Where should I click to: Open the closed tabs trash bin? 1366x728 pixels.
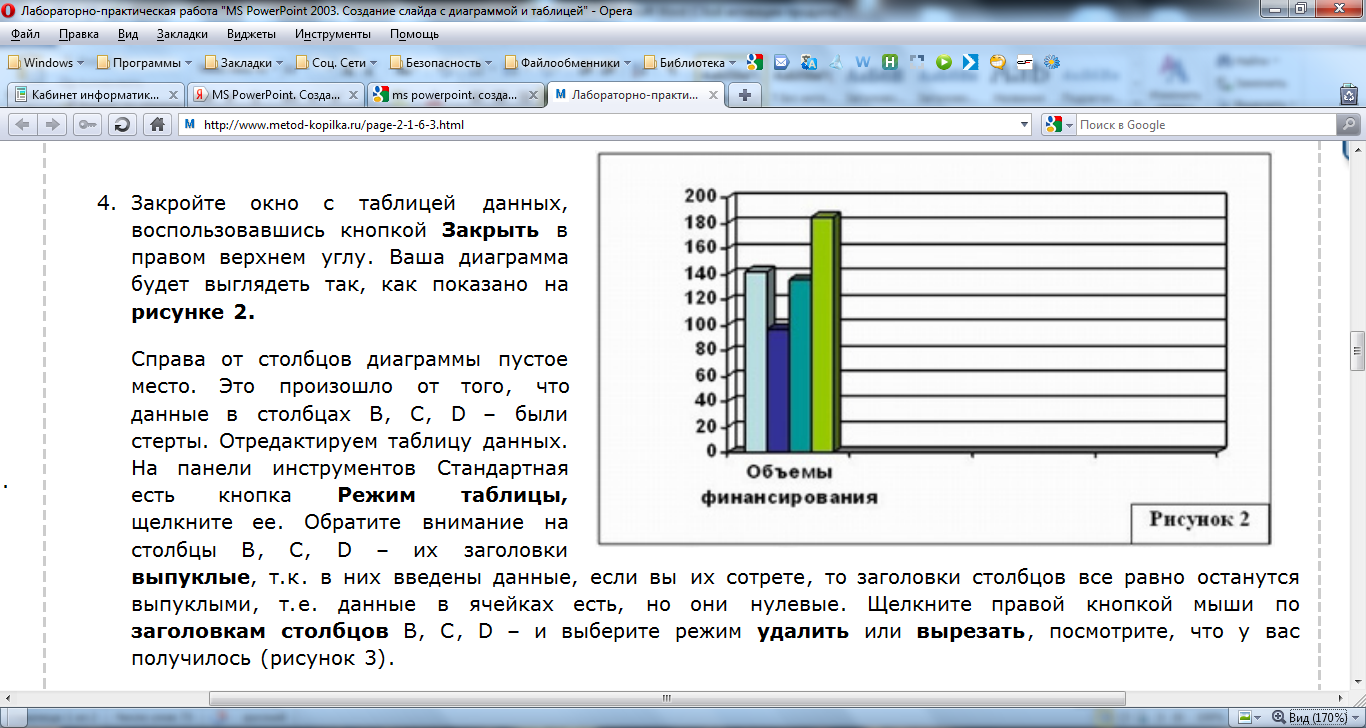point(1348,95)
